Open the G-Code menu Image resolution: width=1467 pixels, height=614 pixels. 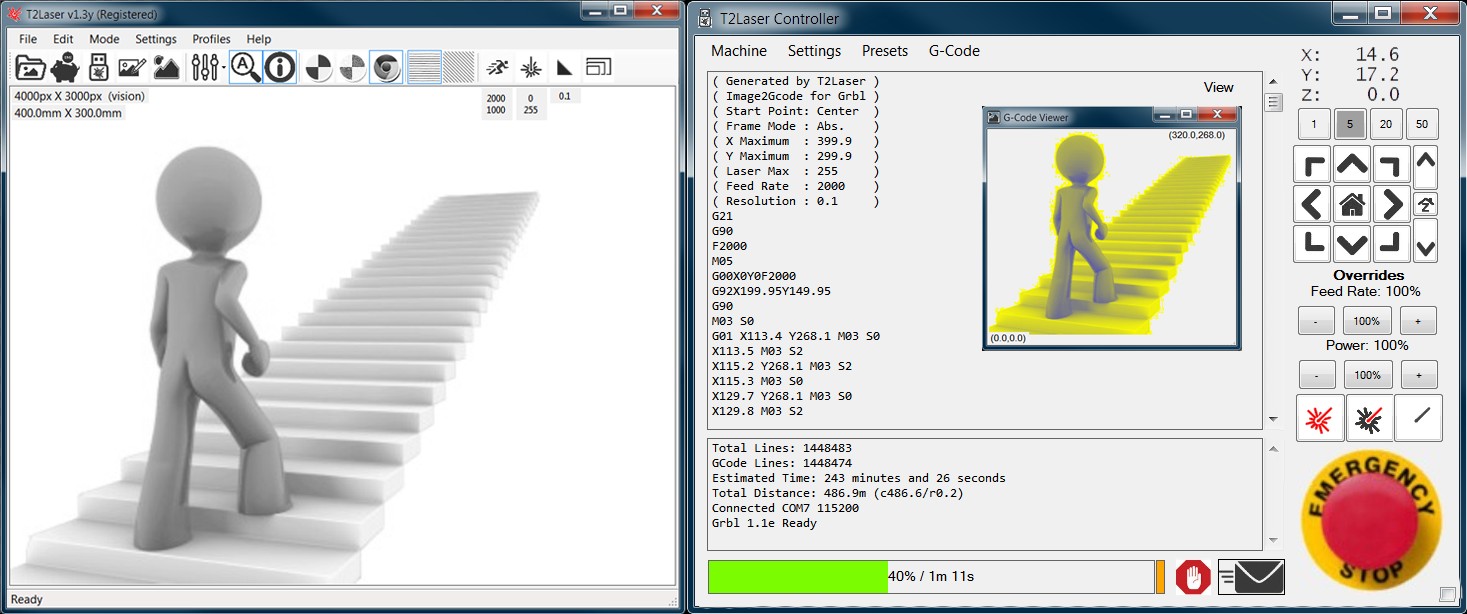click(954, 51)
